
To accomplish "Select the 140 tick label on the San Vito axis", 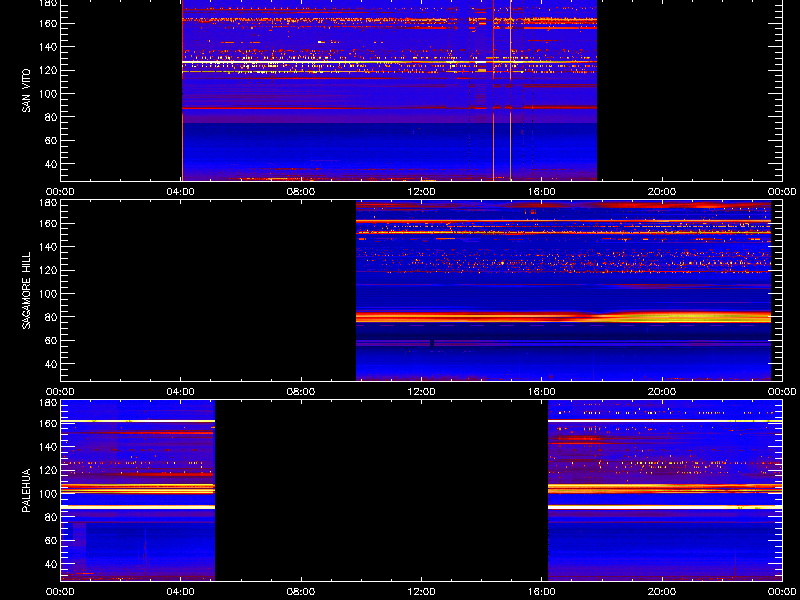I will point(49,47).
